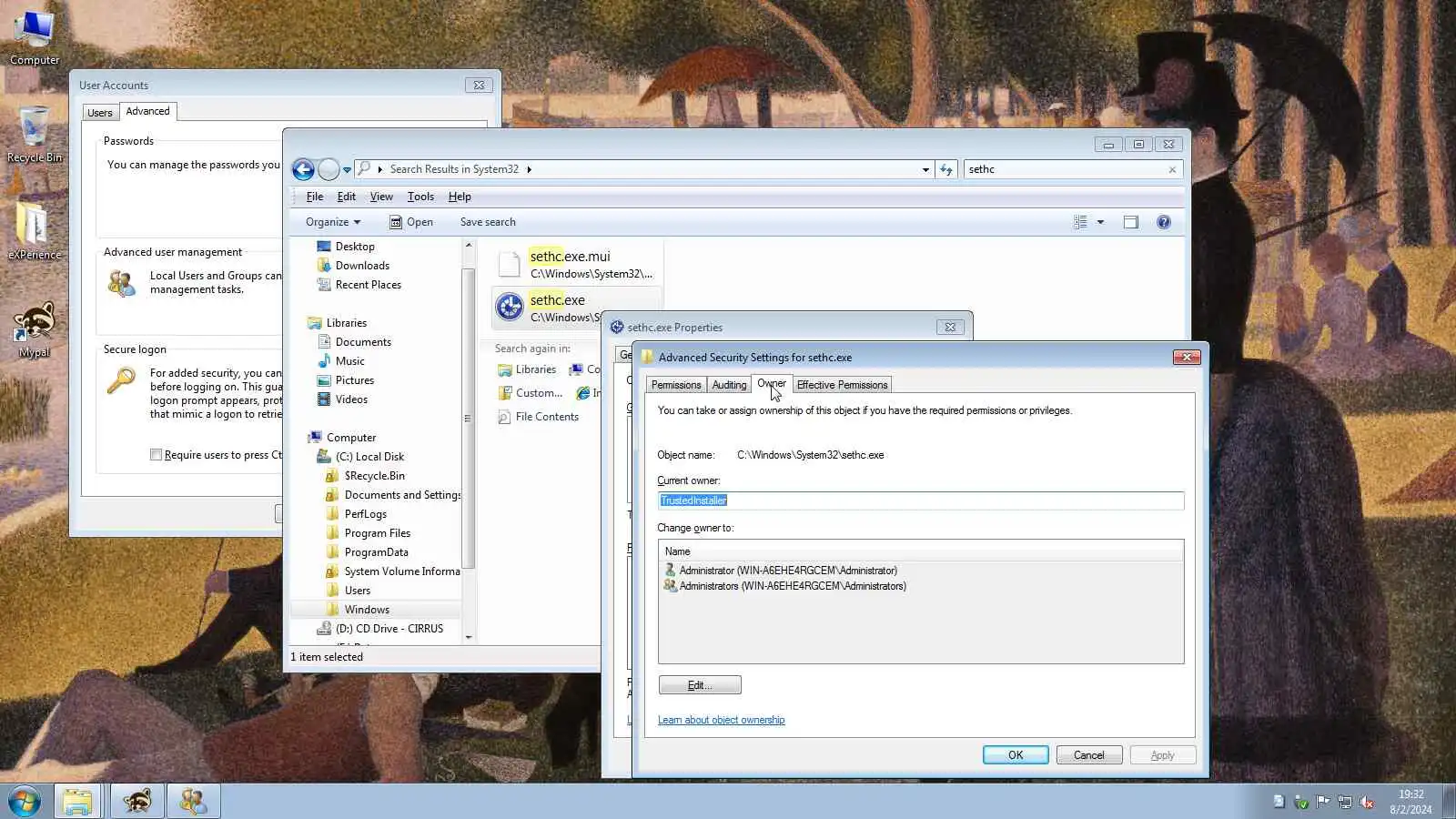Expand the address bar previous locations dropdown
This screenshot has height=819, width=1456.
(925, 169)
